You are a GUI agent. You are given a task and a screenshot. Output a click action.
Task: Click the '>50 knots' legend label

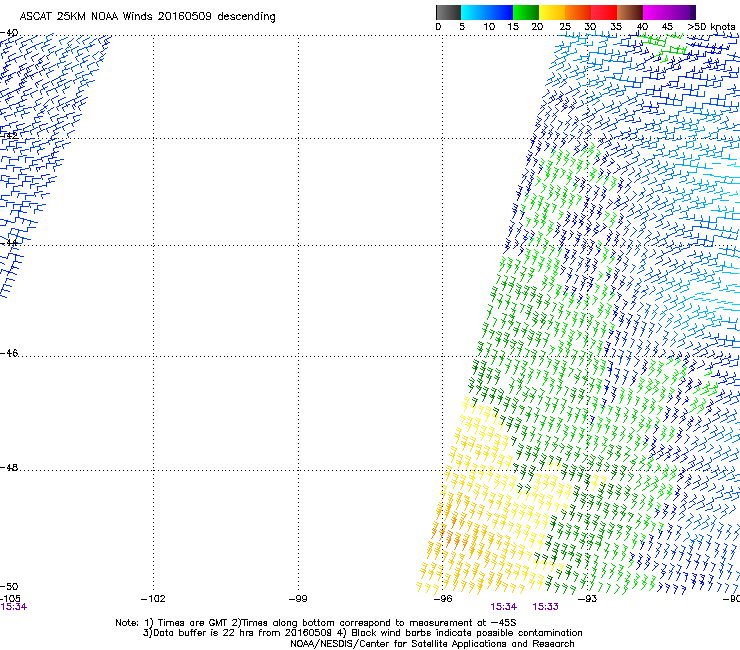(711, 27)
